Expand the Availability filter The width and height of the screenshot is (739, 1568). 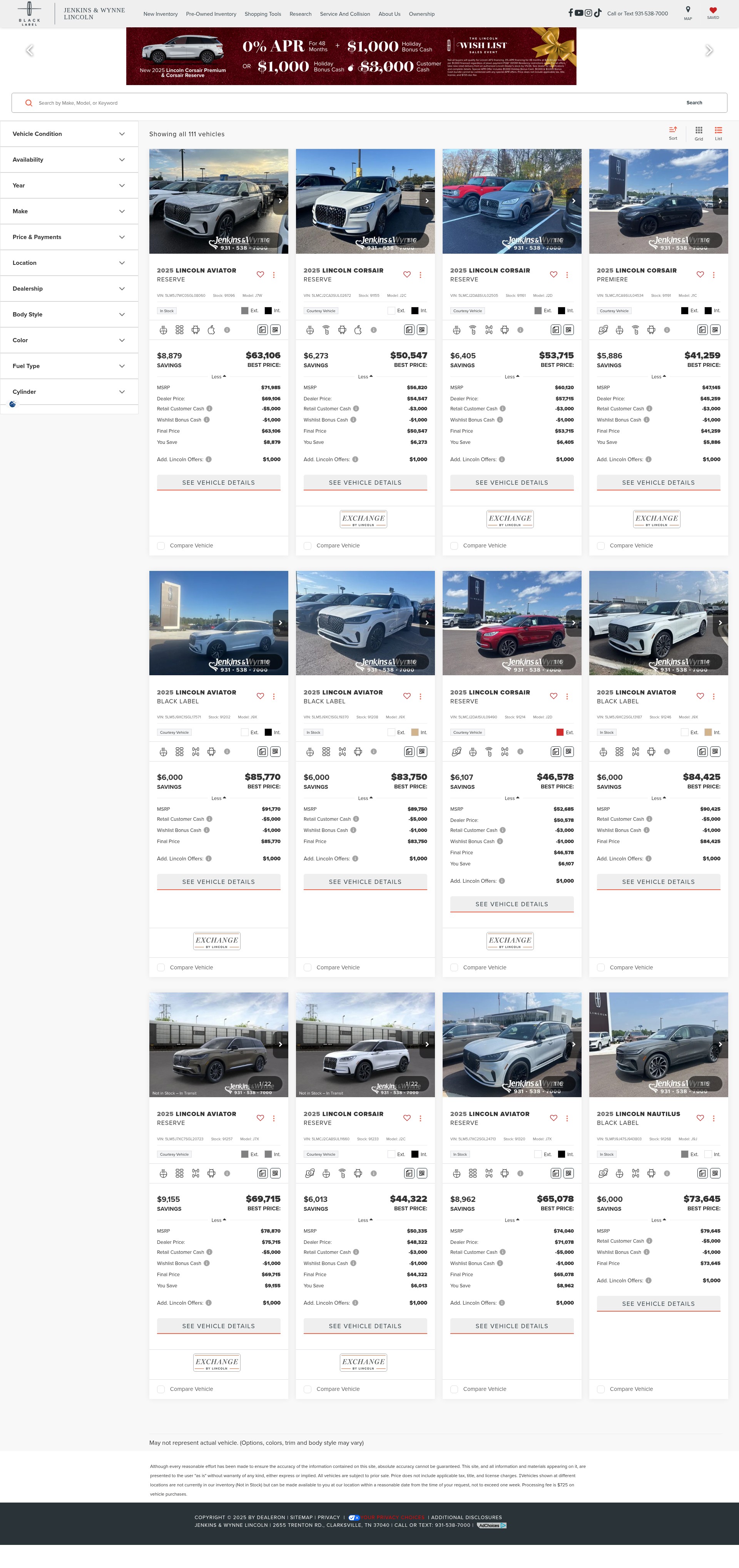tap(69, 159)
